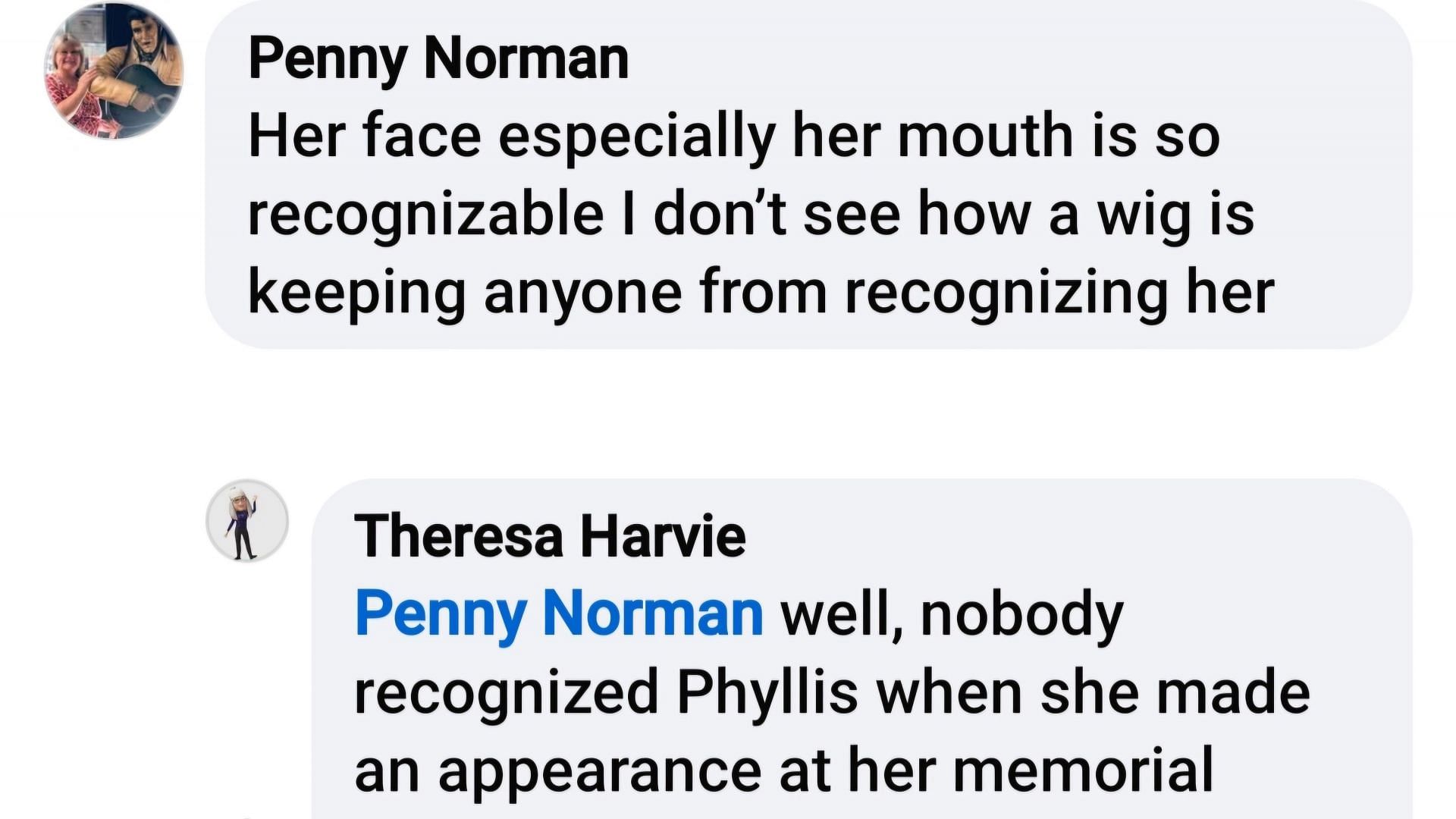Screen dimensions: 1456x819
Task: Click "when she made" in the reply
Action: pos(1093,692)
